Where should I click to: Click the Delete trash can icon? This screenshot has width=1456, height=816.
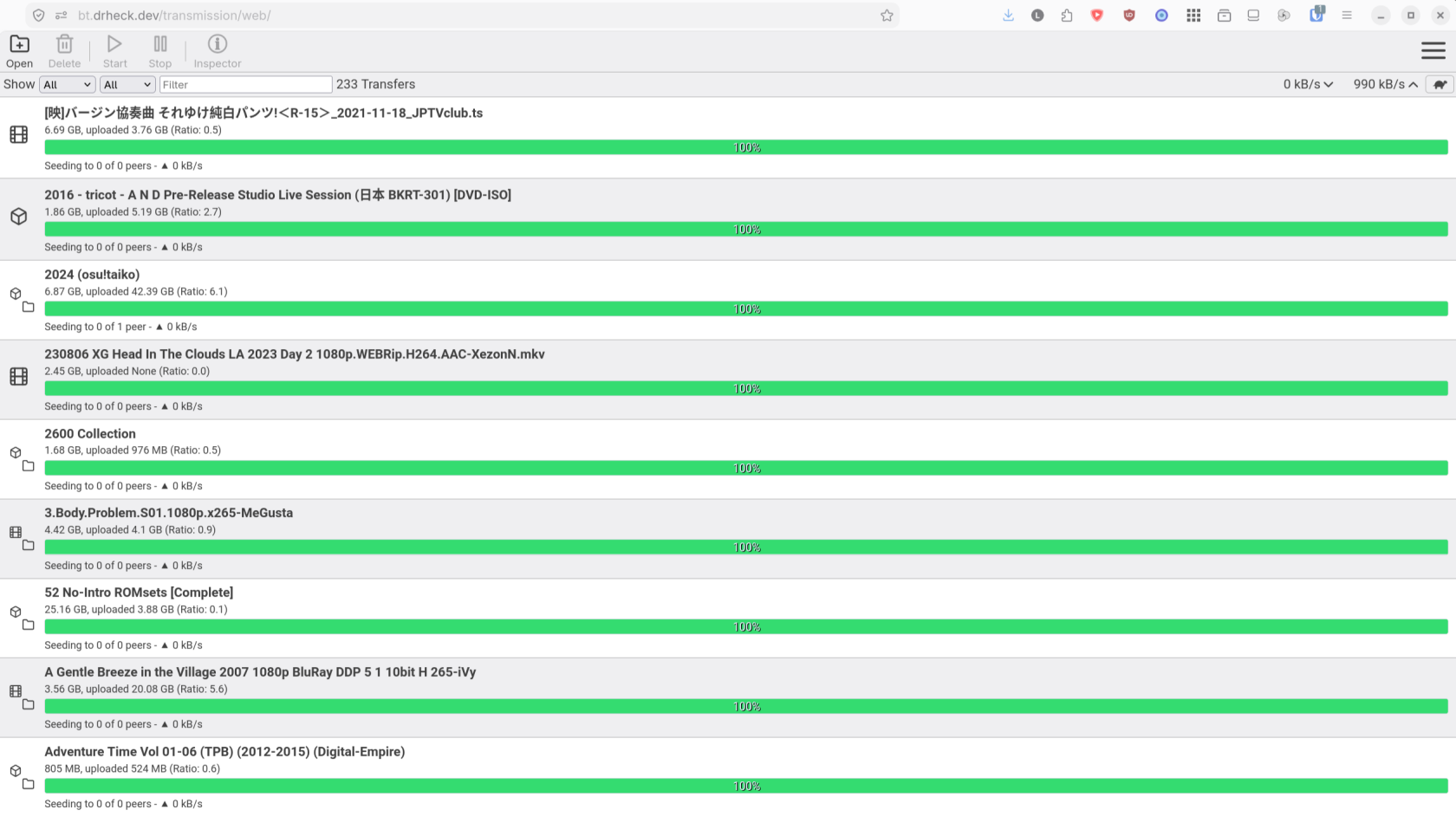pyautogui.click(x=64, y=44)
